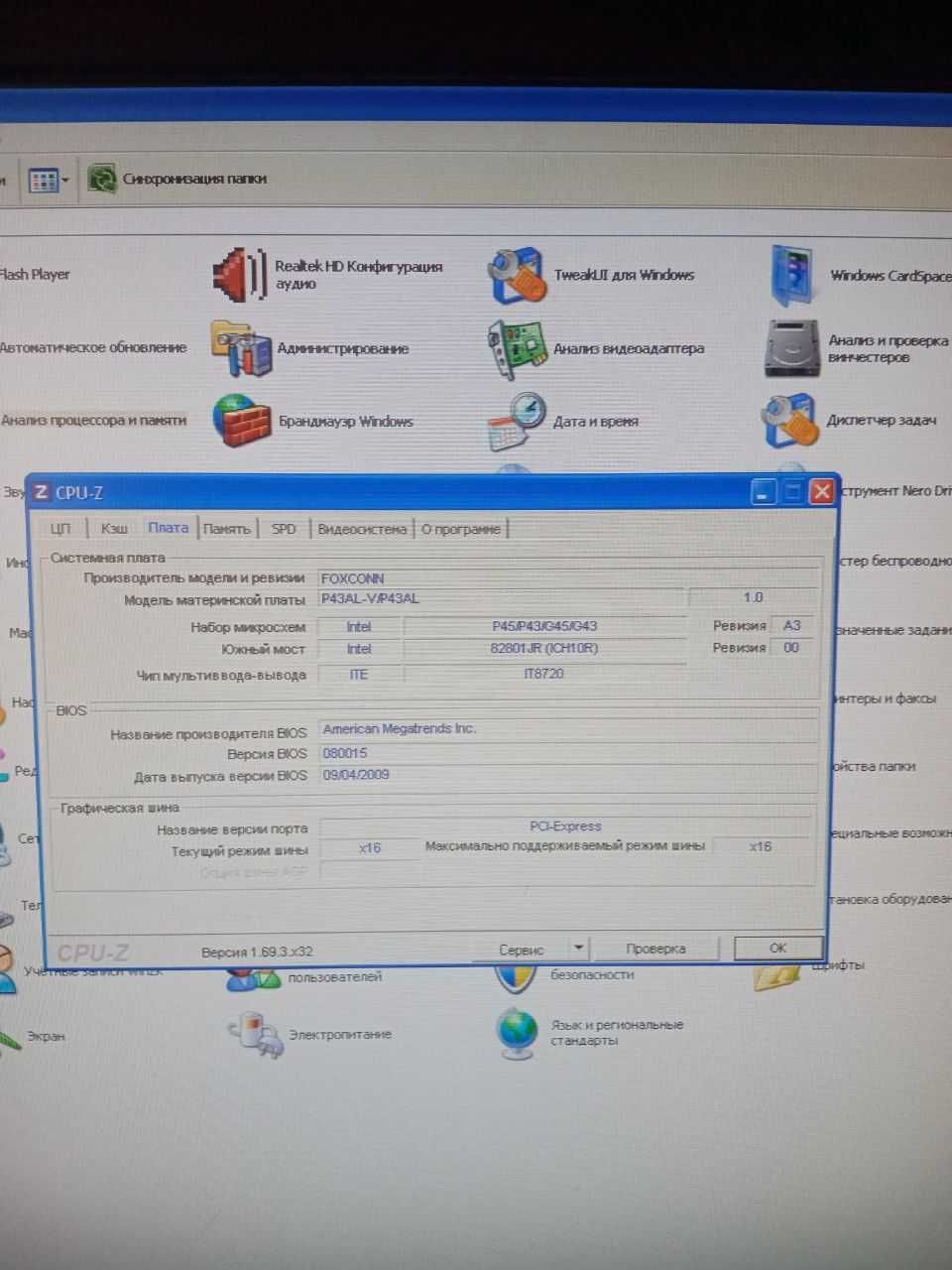Go to the SPD tab
This screenshot has height=1270, width=952.
click(284, 529)
